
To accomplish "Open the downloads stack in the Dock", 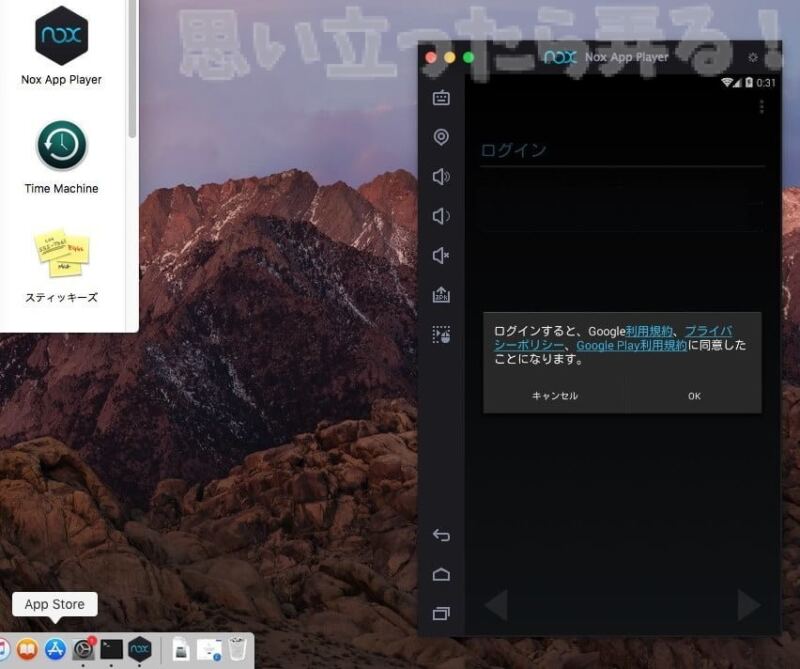I will 209,650.
